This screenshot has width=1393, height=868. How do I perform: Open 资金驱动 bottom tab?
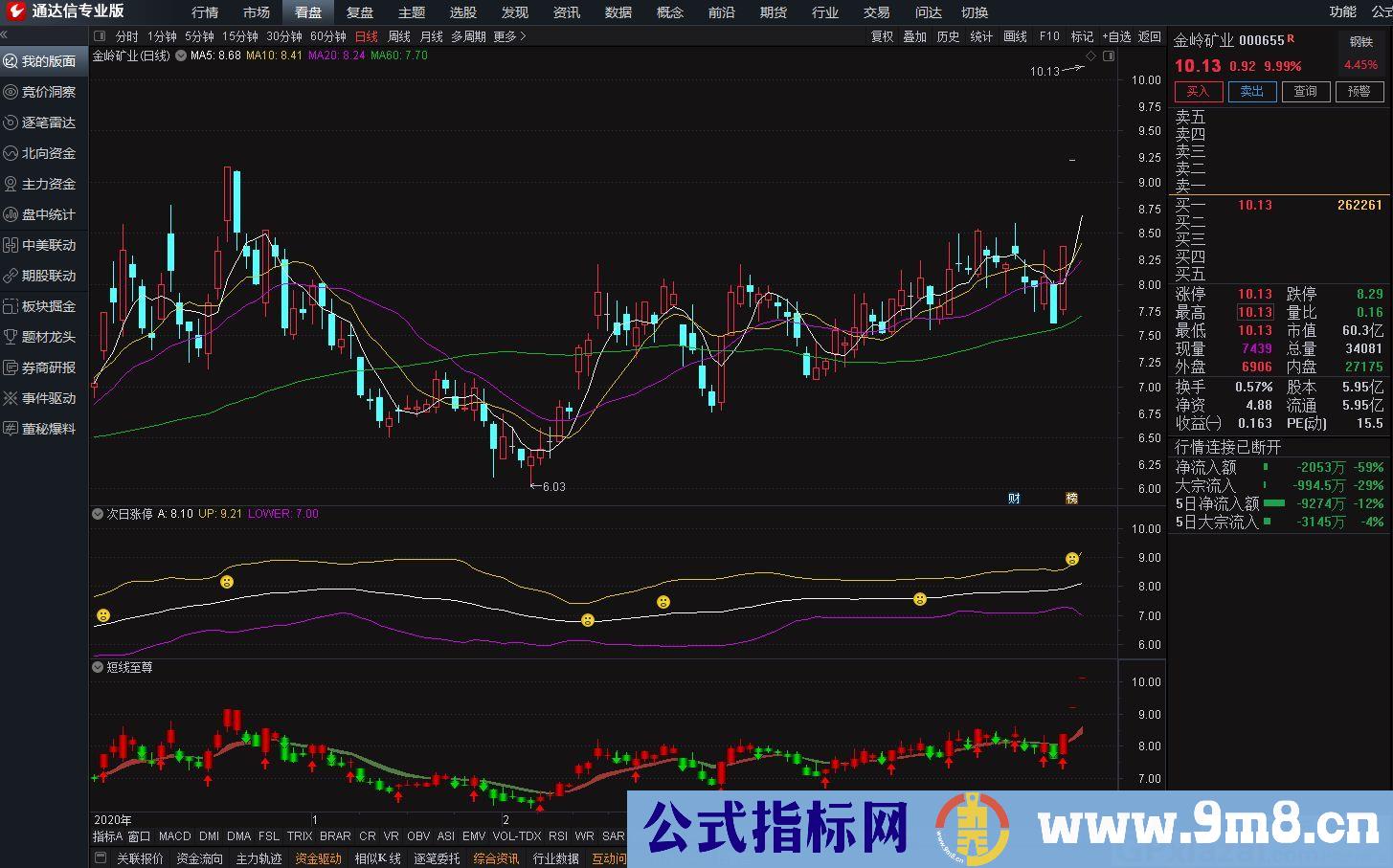(x=318, y=858)
